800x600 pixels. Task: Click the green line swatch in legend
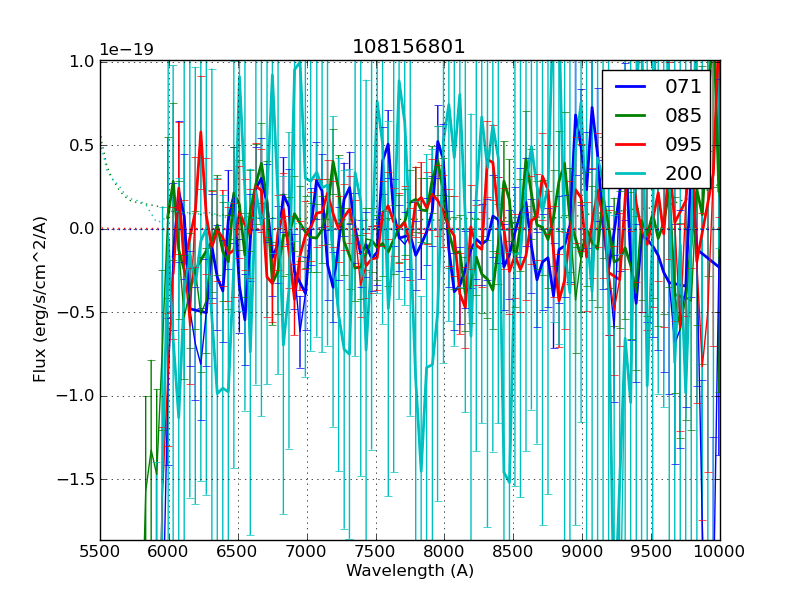[x=629, y=115]
